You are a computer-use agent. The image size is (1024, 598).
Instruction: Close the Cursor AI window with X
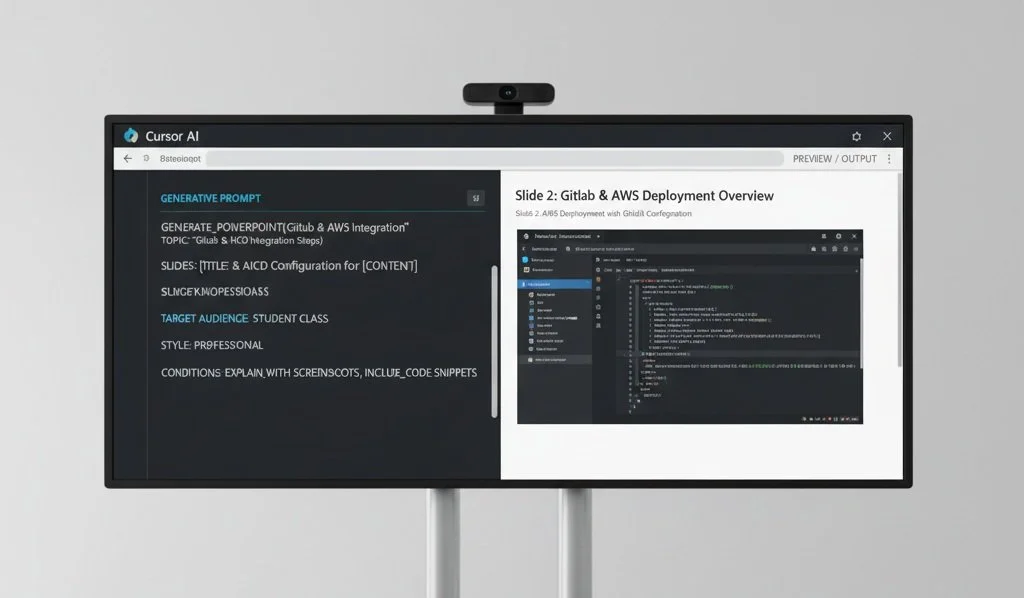pyautogui.click(x=887, y=136)
